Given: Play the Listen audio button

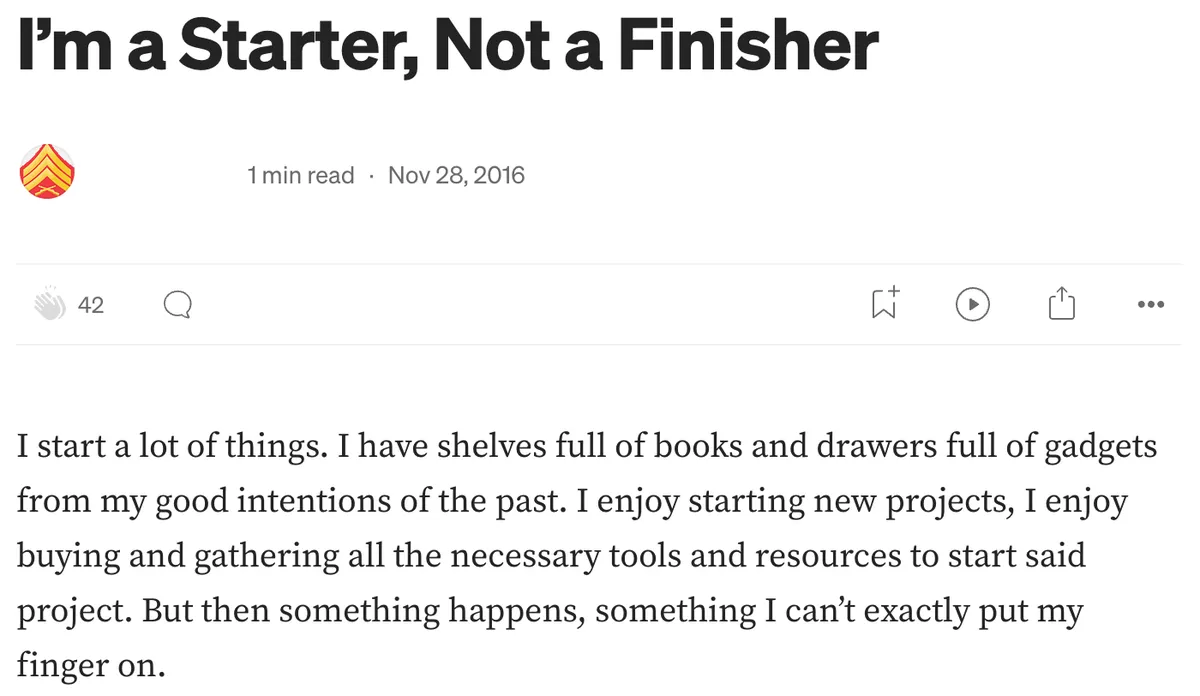Looking at the screenshot, I should click(x=972, y=305).
